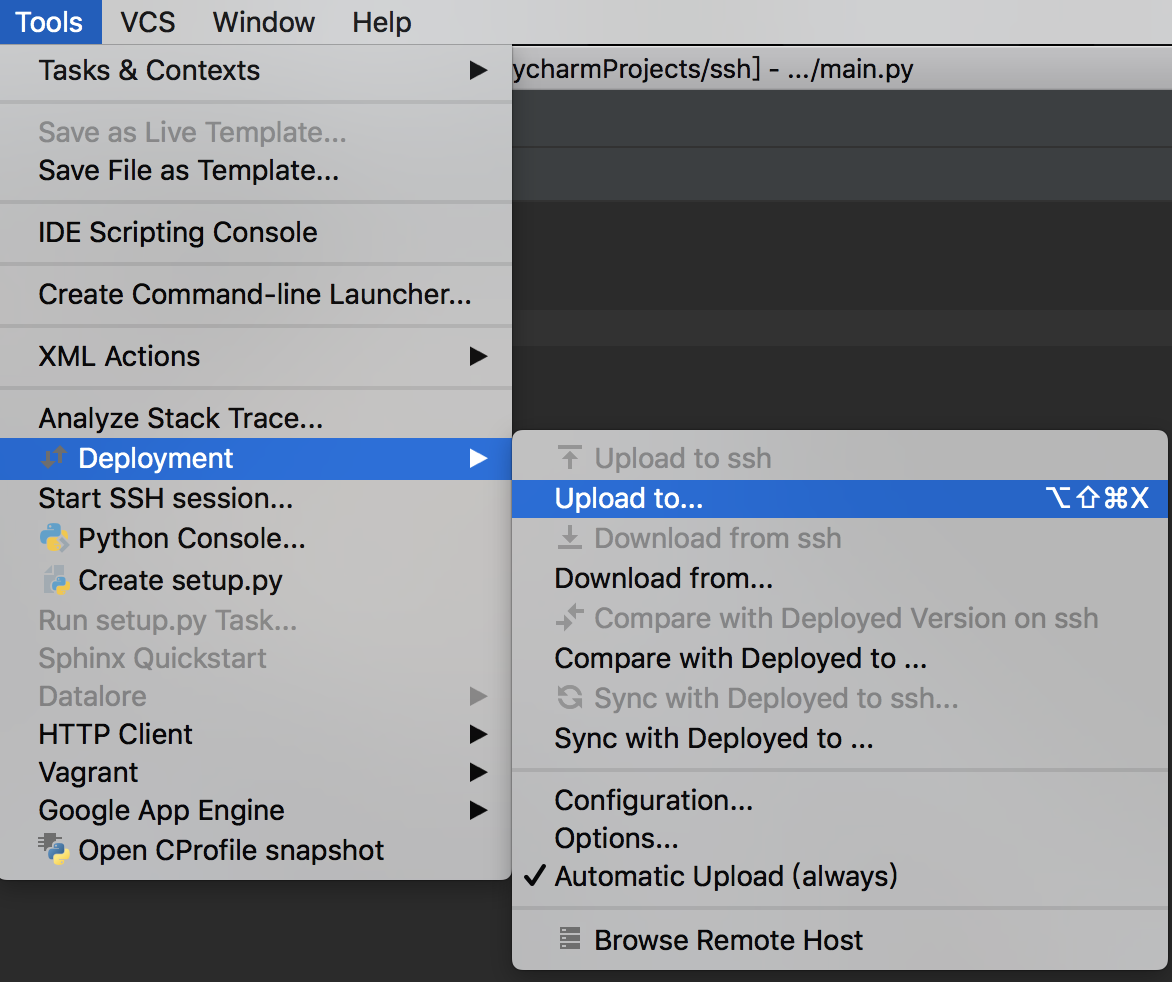Click the Python Console snake icon
This screenshot has width=1172, height=982.
(x=54, y=538)
